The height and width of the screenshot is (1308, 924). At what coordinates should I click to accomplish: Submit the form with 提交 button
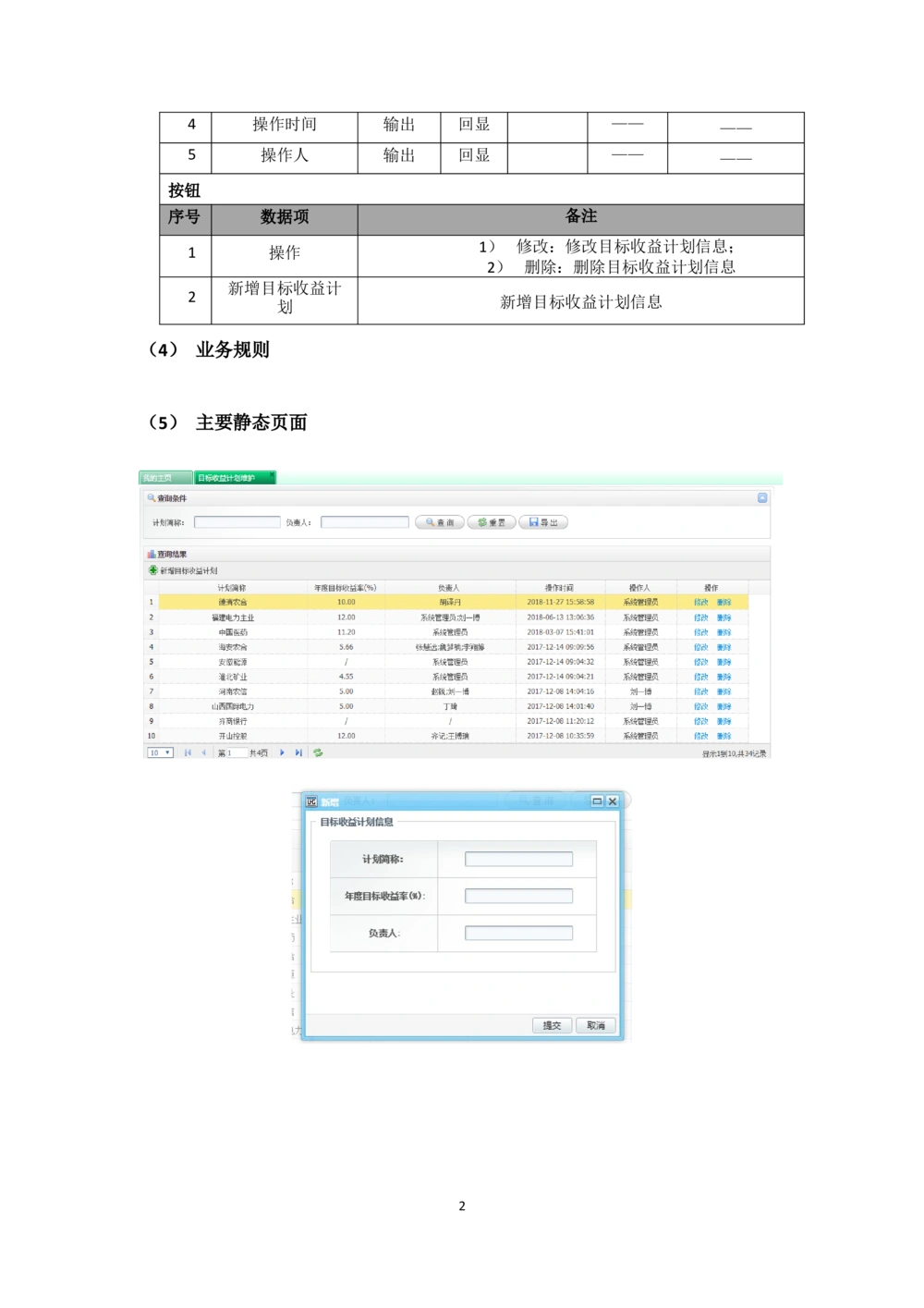[552, 1025]
